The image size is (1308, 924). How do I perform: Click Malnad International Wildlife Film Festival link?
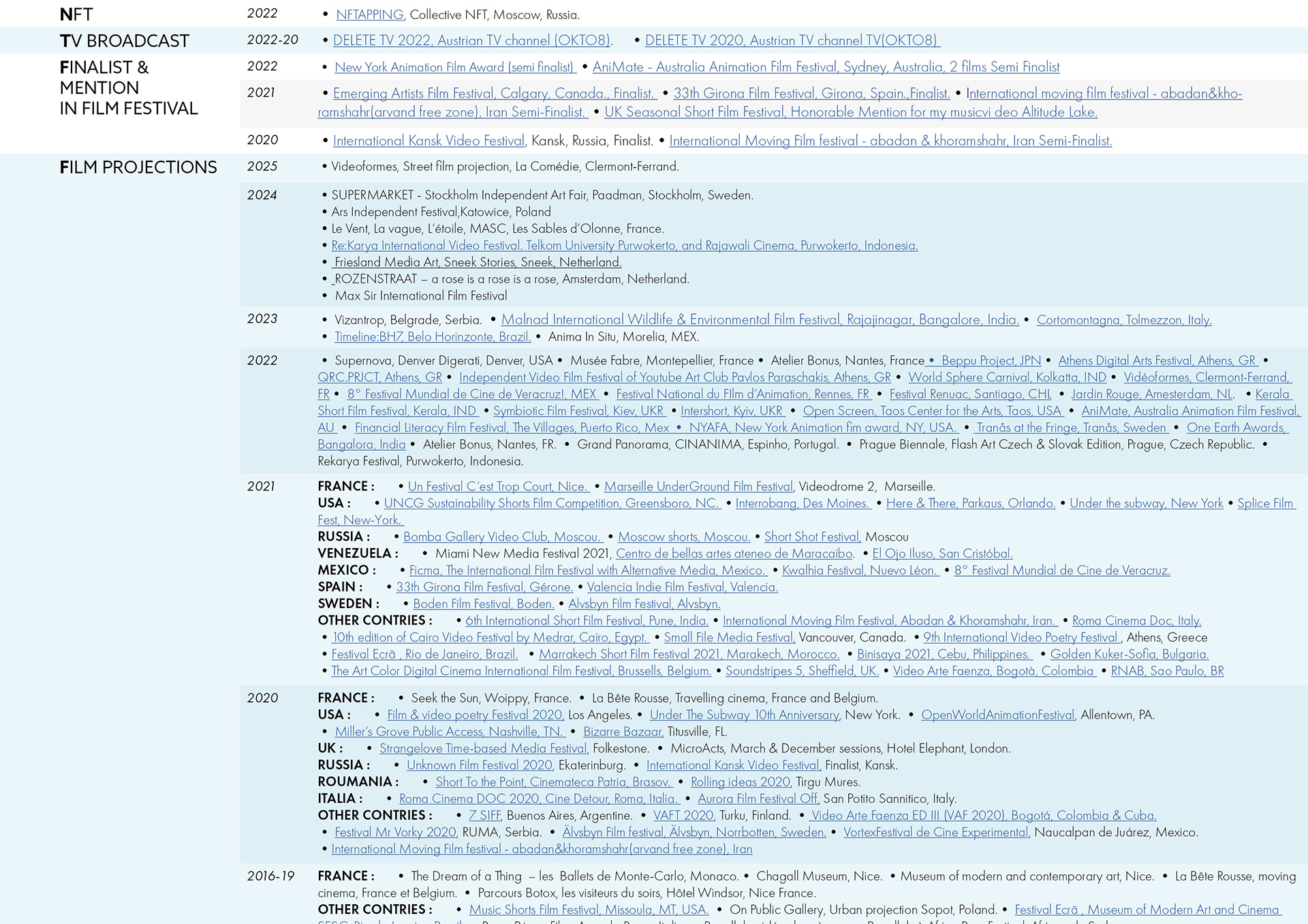click(760, 319)
